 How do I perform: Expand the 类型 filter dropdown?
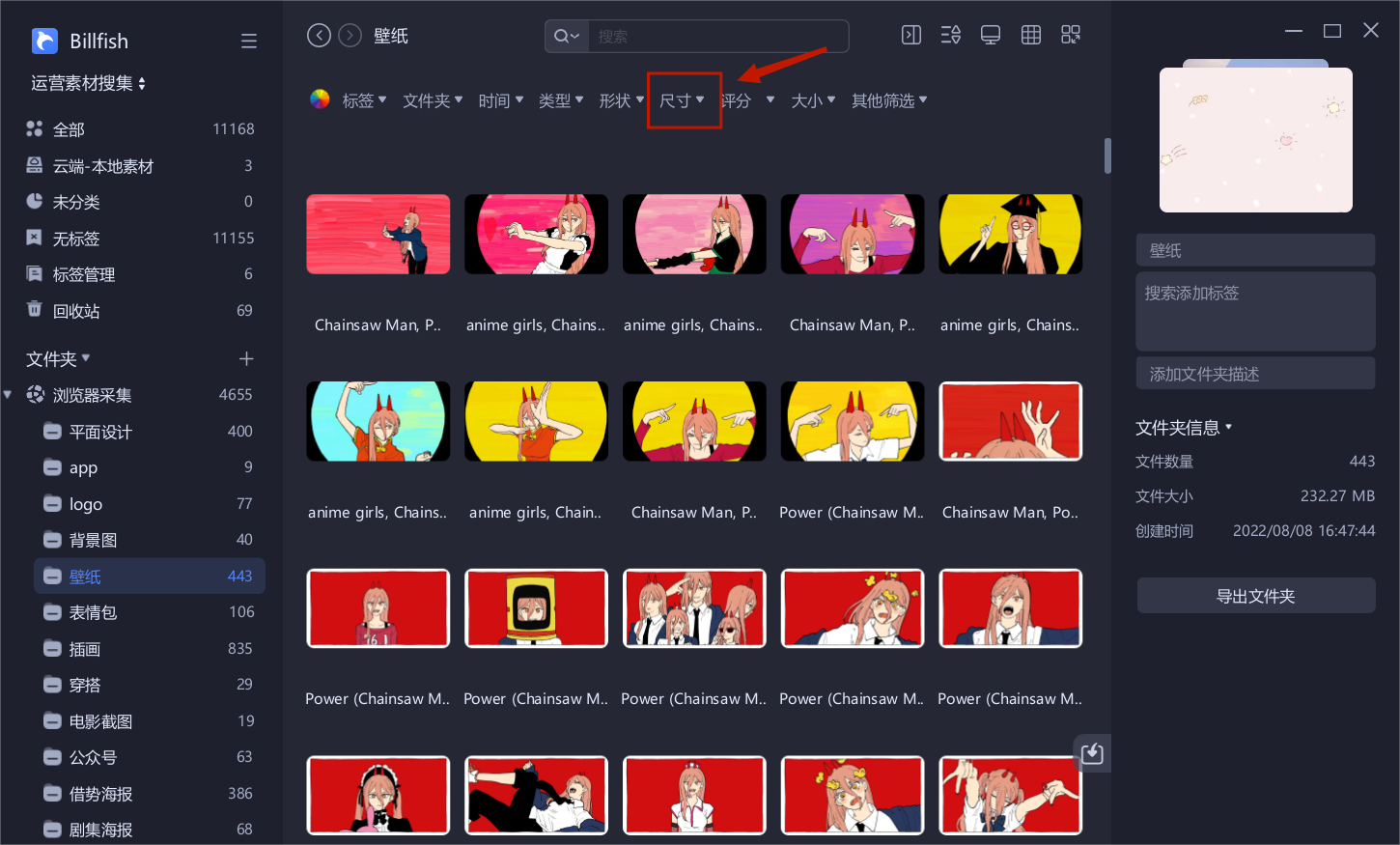coord(561,100)
